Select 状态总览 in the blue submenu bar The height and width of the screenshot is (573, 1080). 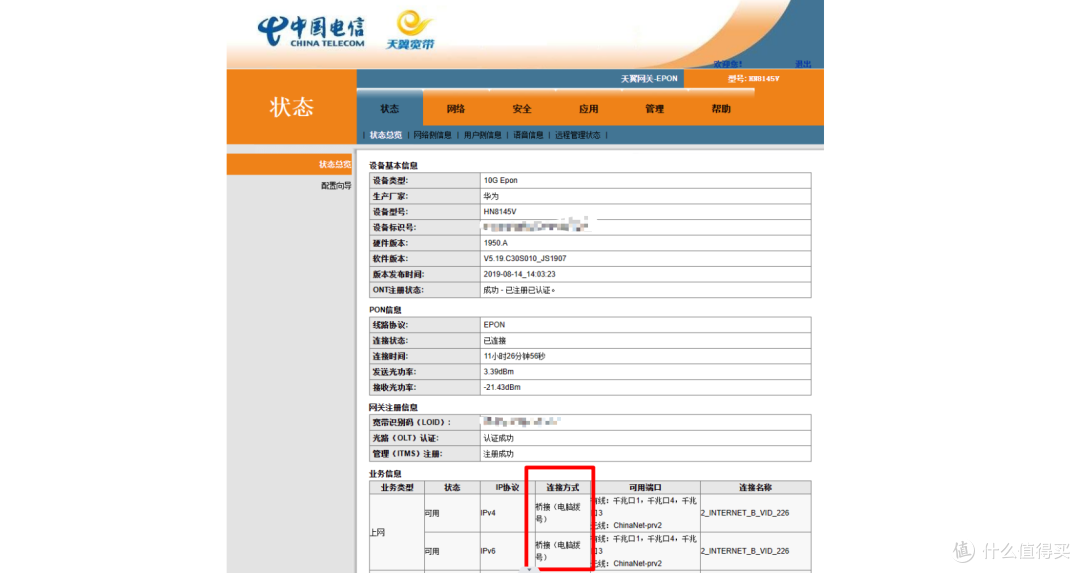pos(386,135)
